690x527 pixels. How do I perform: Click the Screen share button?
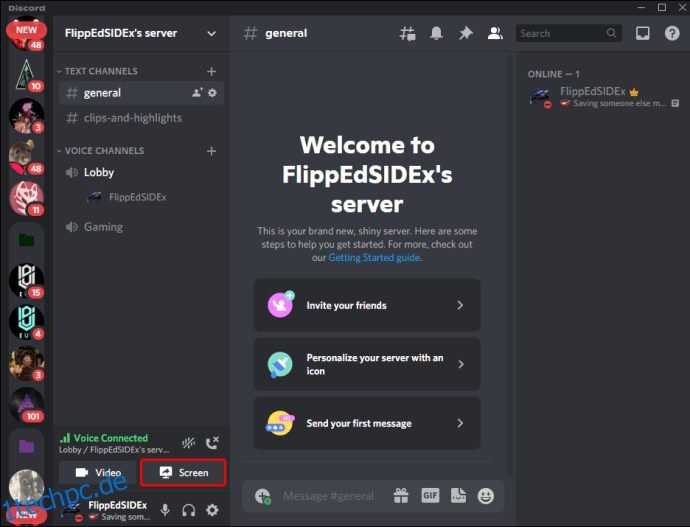(183, 472)
